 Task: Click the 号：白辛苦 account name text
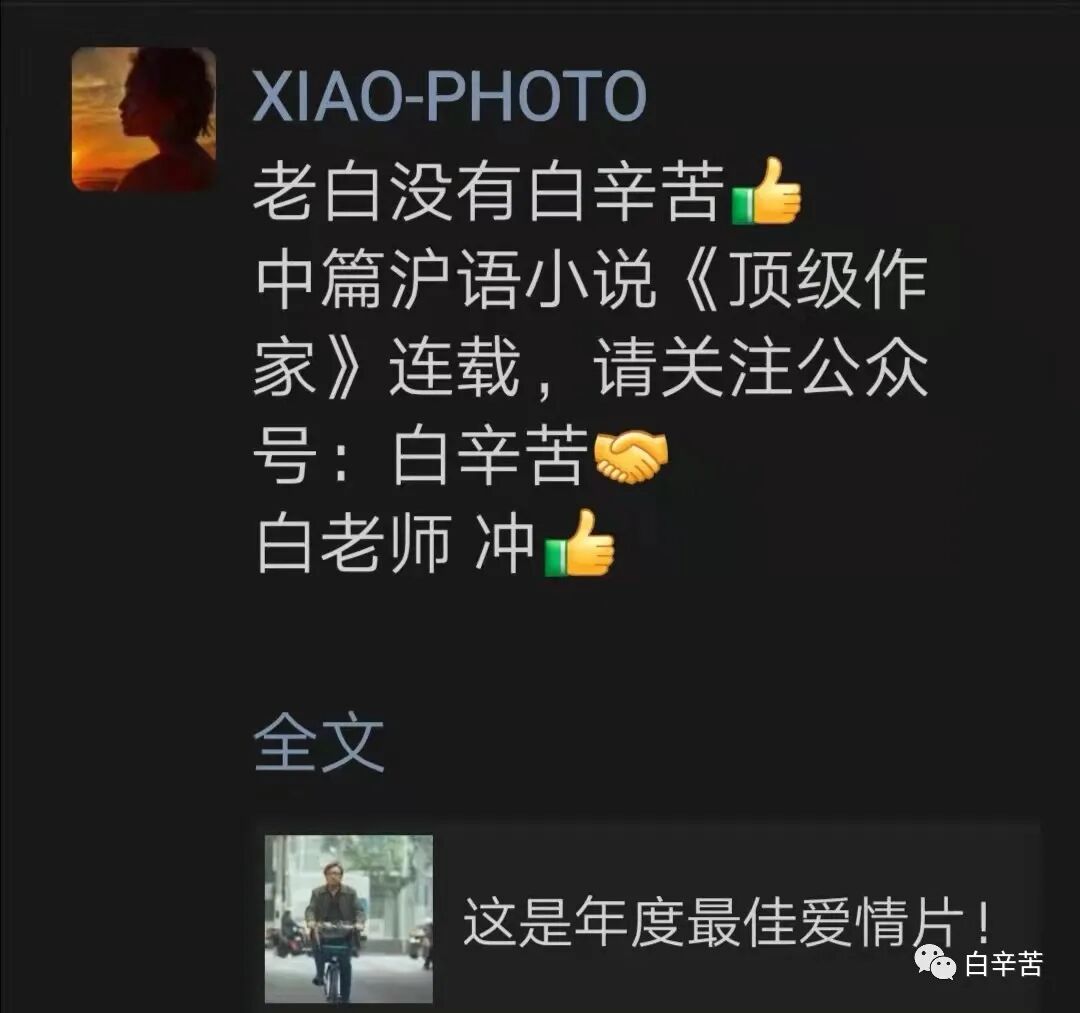coord(420,456)
